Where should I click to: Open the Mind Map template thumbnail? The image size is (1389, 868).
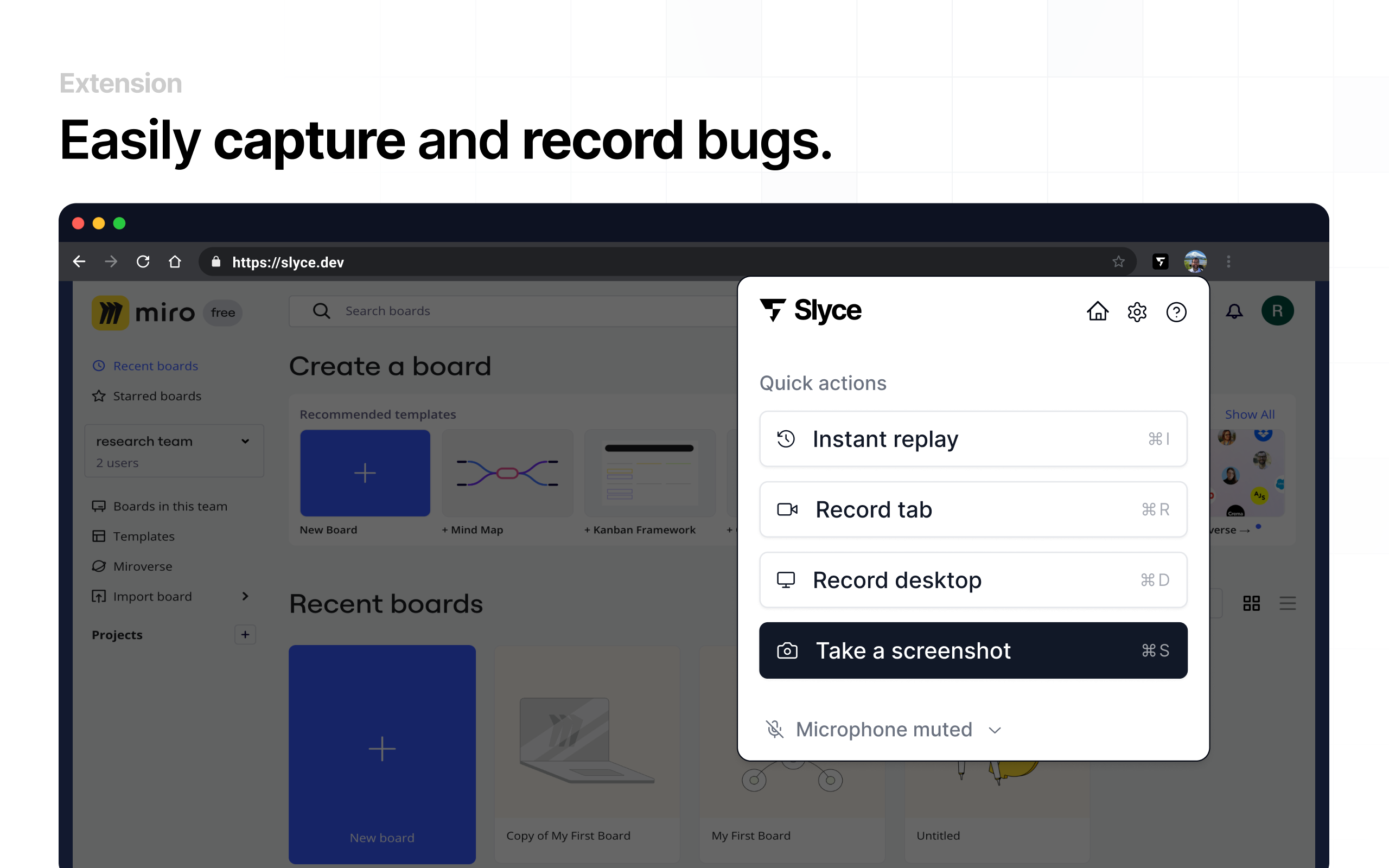click(x=507, y=473)
